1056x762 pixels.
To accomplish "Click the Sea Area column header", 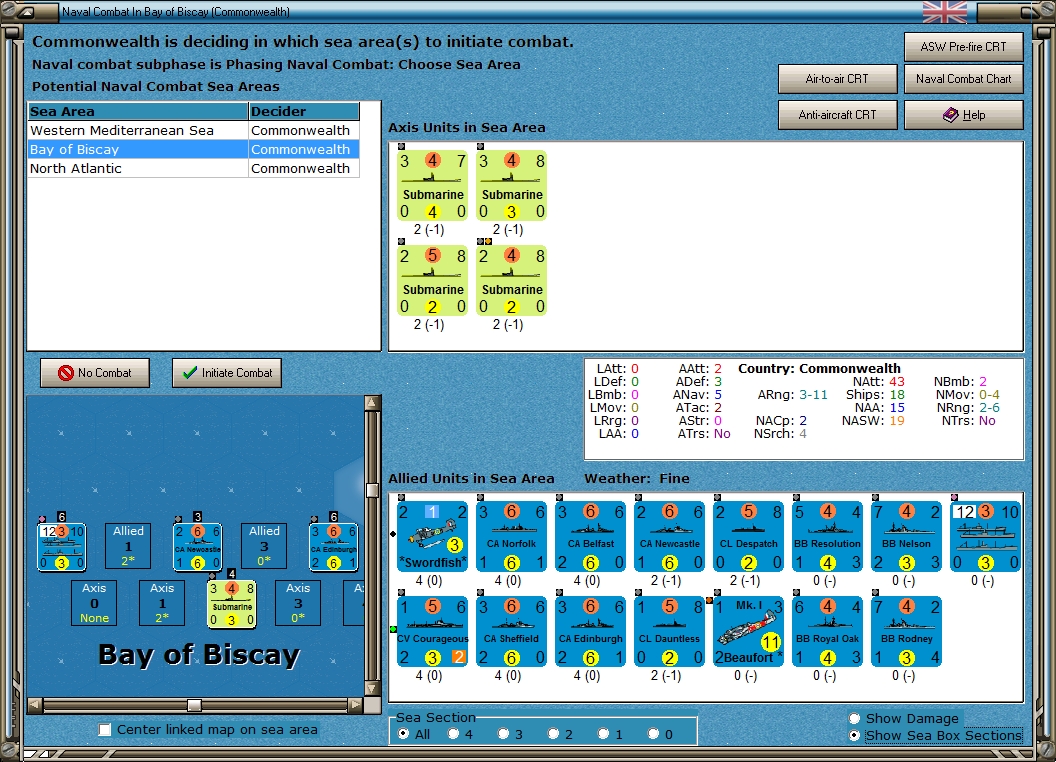I will 138,112.
